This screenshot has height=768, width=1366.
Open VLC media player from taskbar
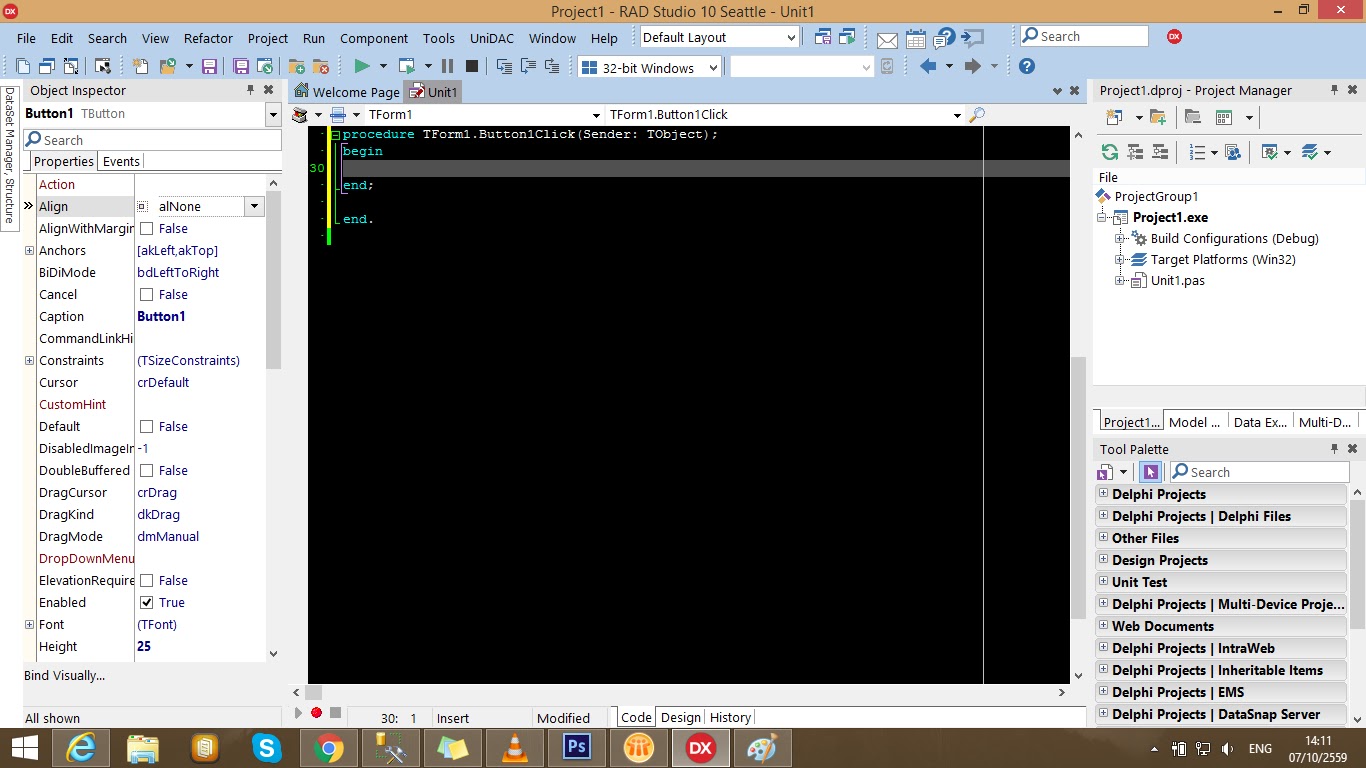(515, 747)
